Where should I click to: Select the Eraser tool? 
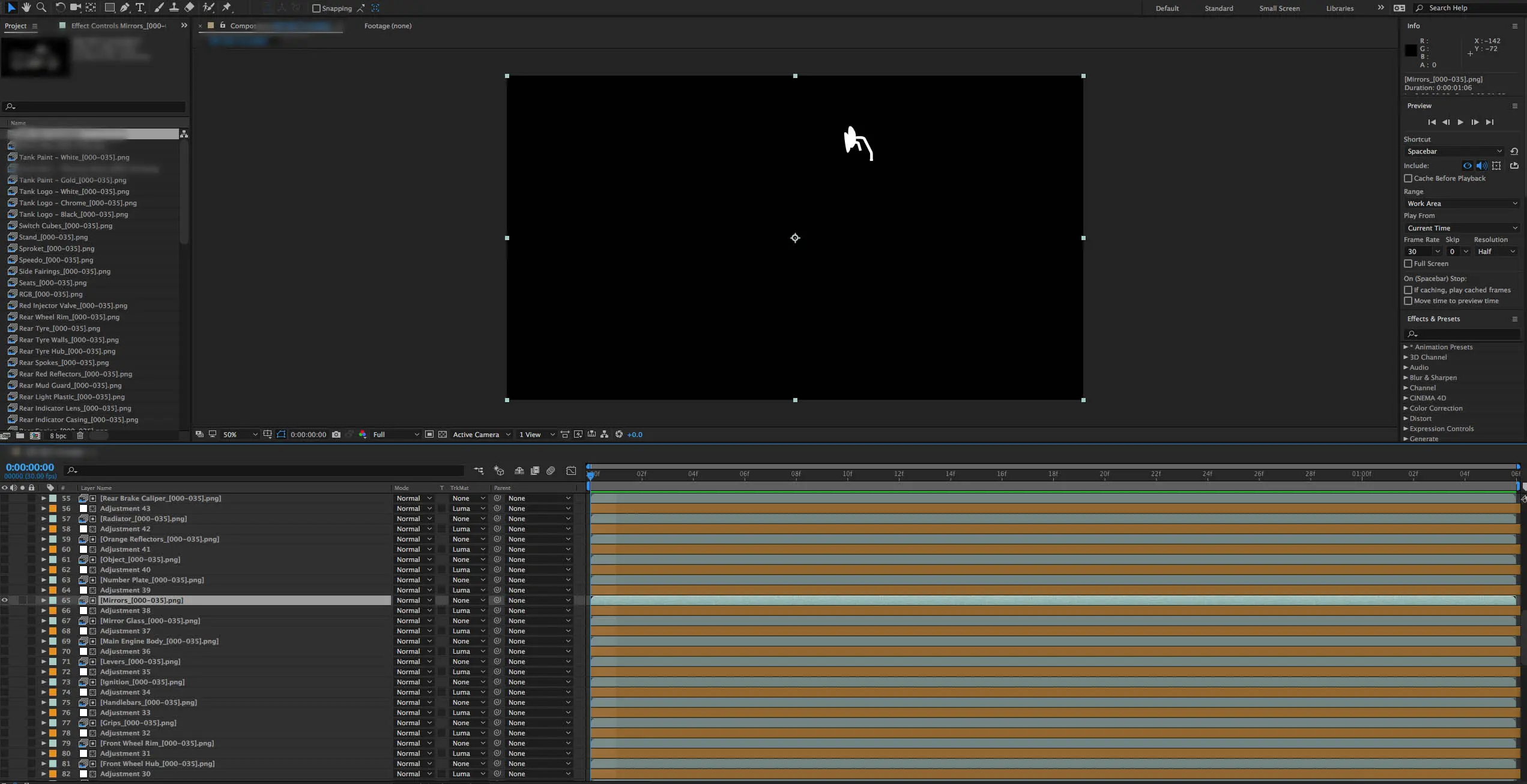(189, 7)
